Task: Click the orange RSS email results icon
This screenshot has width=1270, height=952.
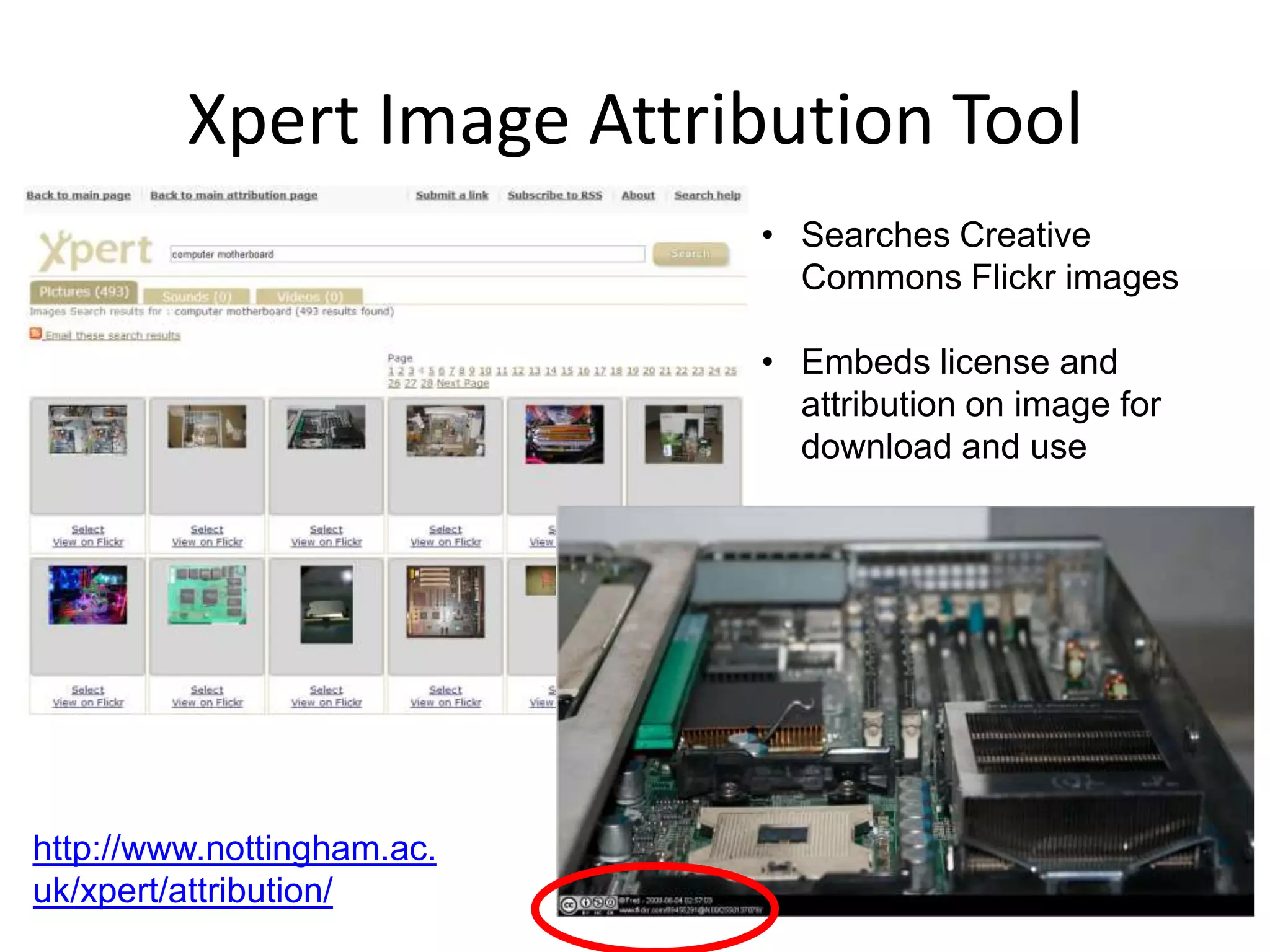Action: click(36, 334)
